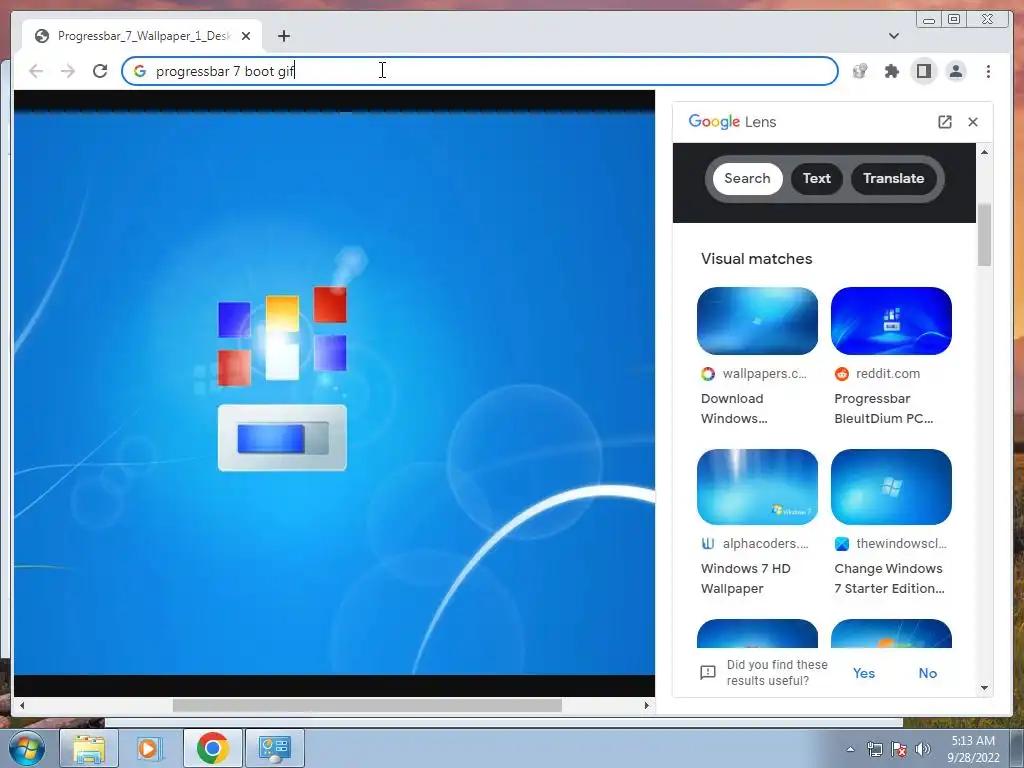Click the address bar text field
This screenshot has height=768, width=1024.
click(480, 71)
